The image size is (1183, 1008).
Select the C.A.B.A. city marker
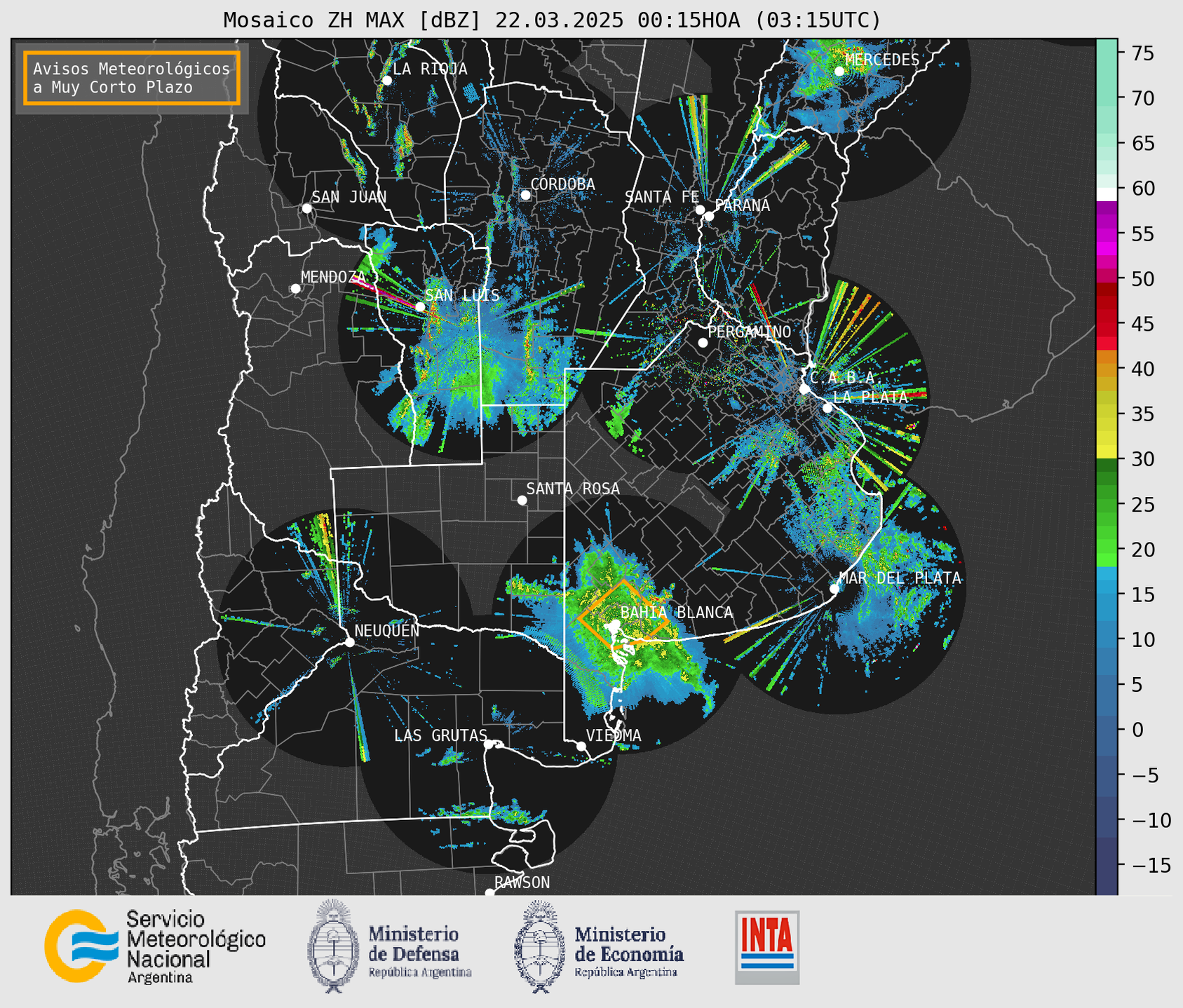pyautogui.click(x=804, y=389)
